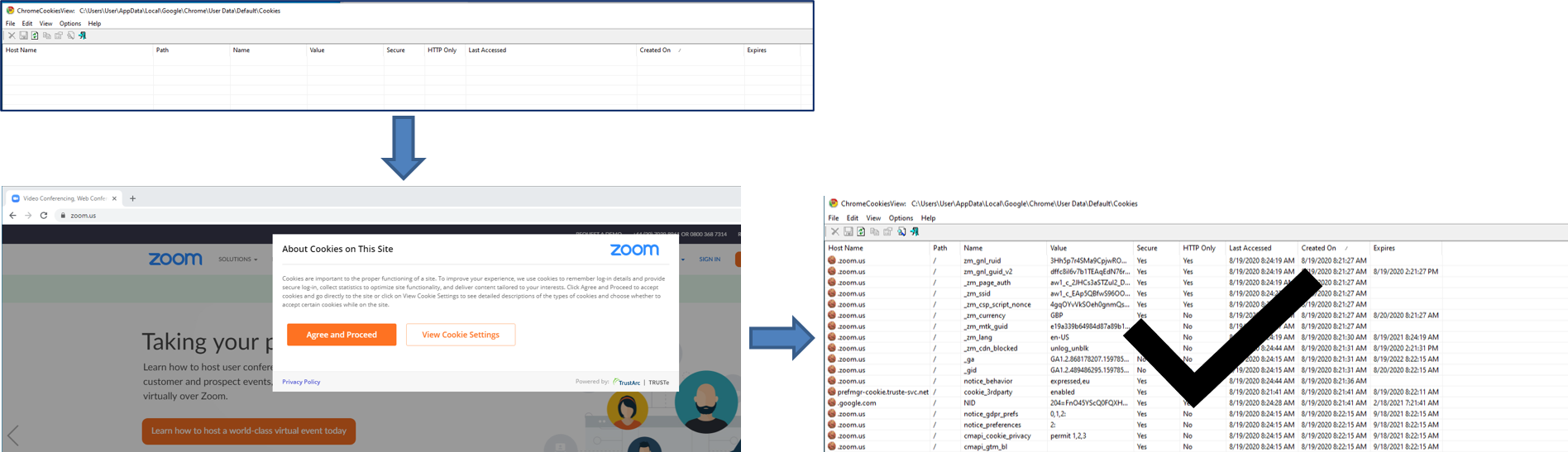The height and width of the screenshot is (452, 1568).
Task: Select the GBP value cell
Action: pyautogui.click(x=1057, y=315)
